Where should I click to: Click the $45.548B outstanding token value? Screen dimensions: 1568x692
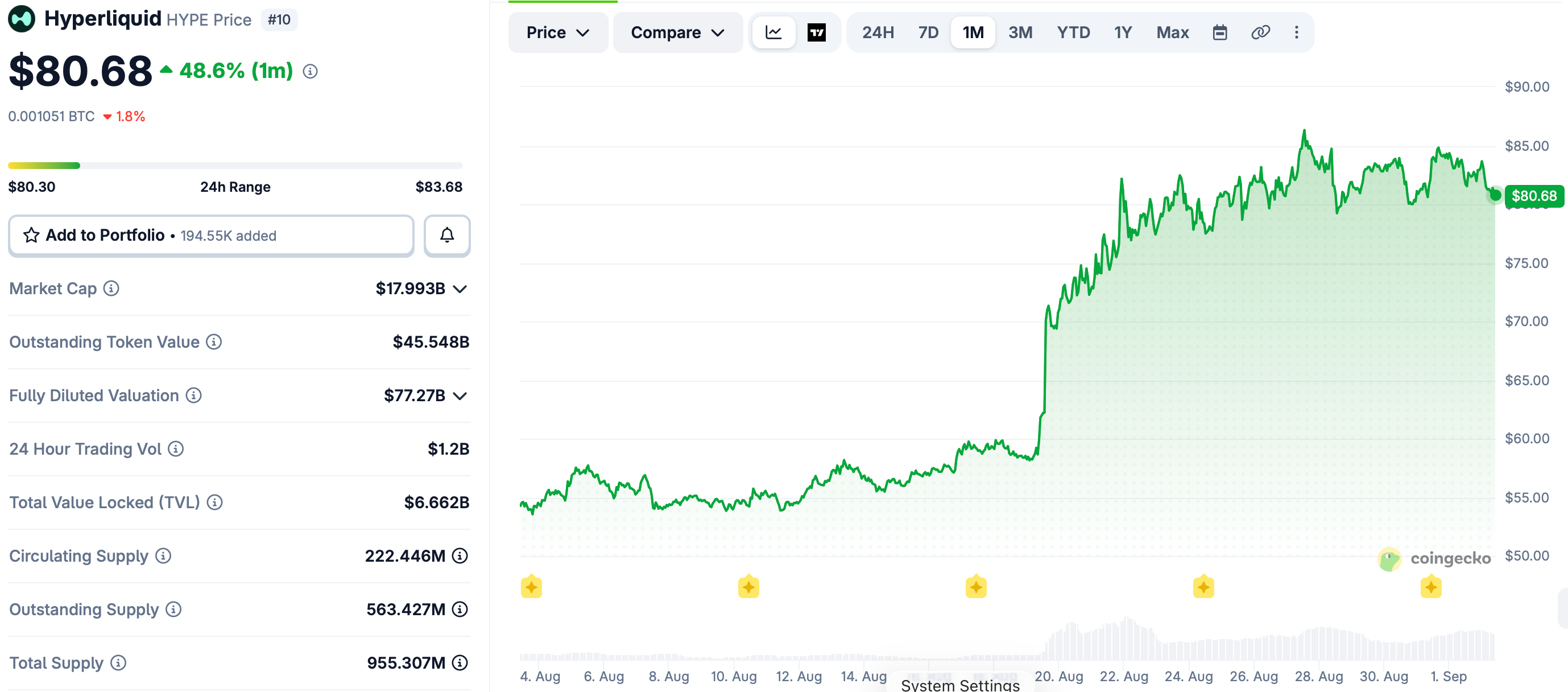pyautogui.click(x=431, y=342)
